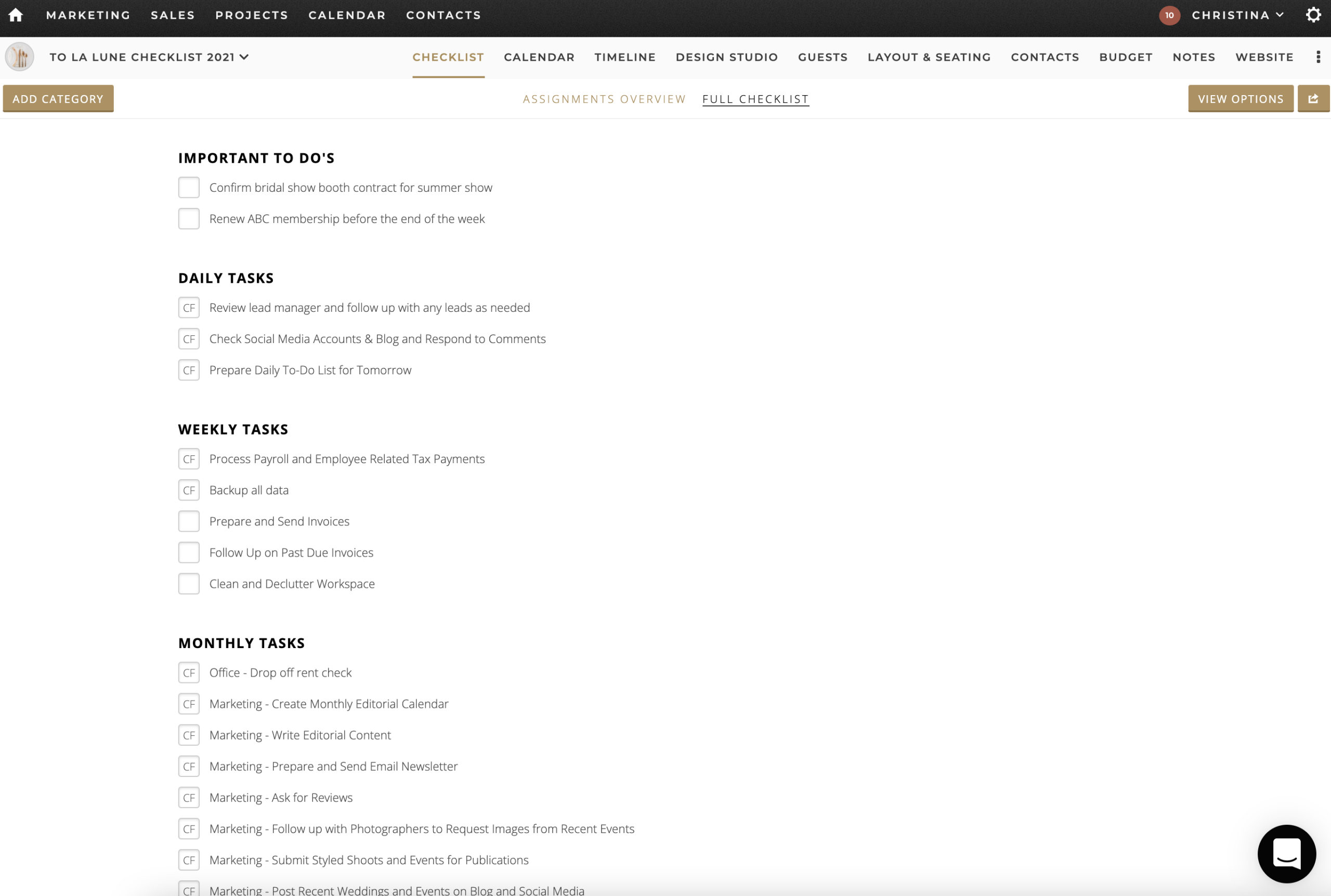Open the settings gear icon
1331x896 pixels.
(1313, 15)
